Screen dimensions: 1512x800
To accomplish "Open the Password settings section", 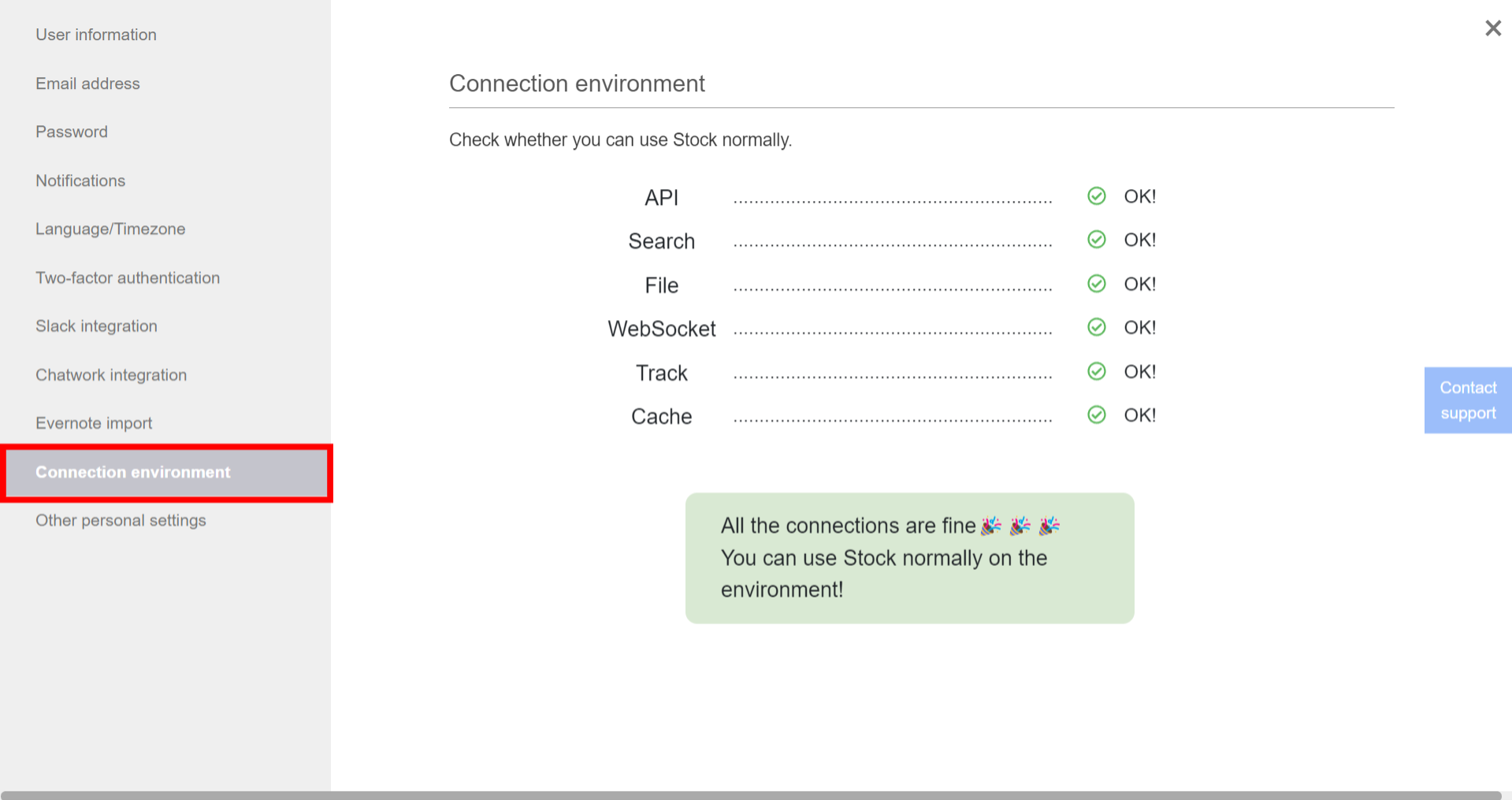I will tap(72, 132).
